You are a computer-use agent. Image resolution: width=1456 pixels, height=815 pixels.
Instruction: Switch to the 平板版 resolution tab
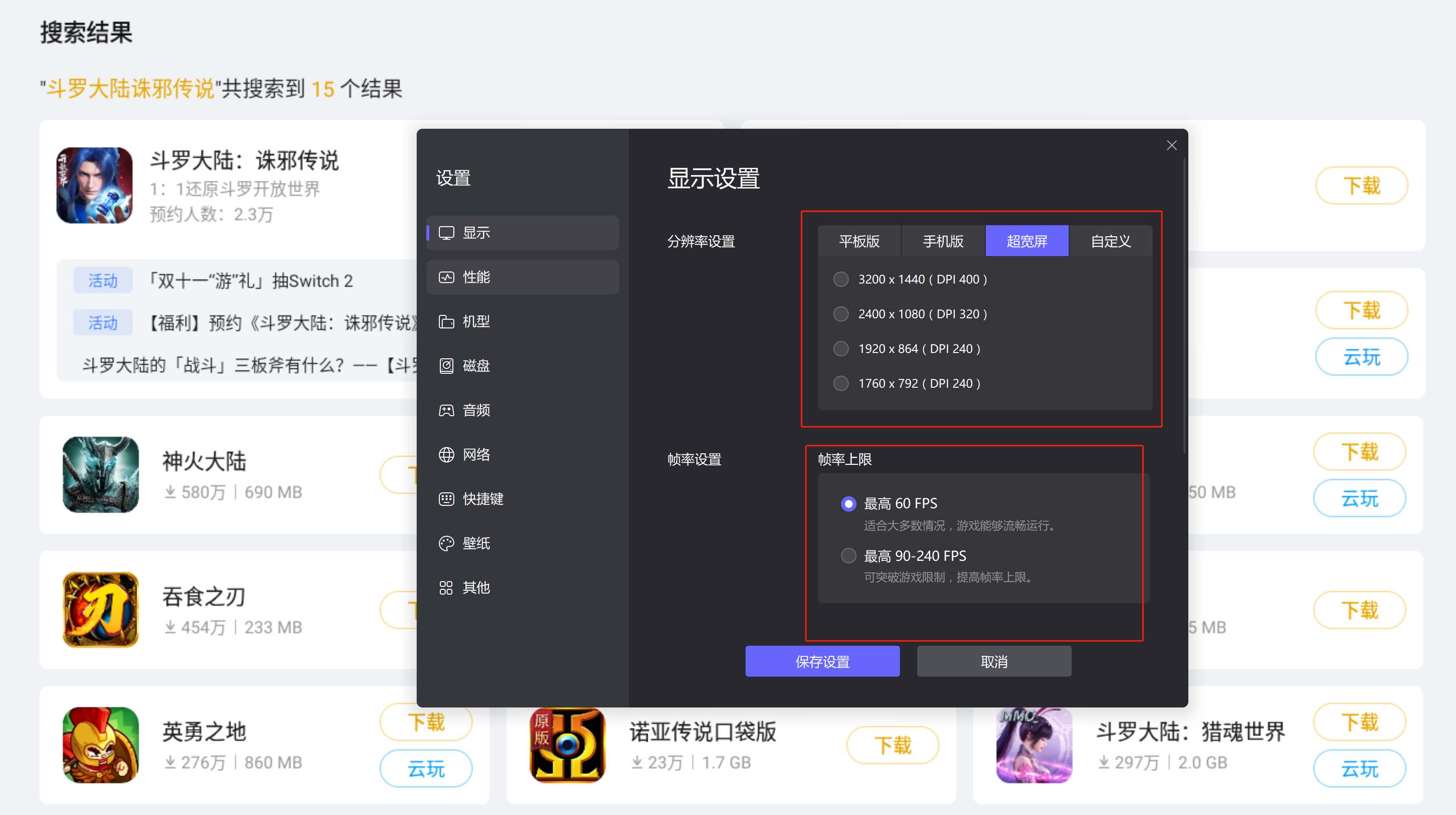tap(859, 241)
